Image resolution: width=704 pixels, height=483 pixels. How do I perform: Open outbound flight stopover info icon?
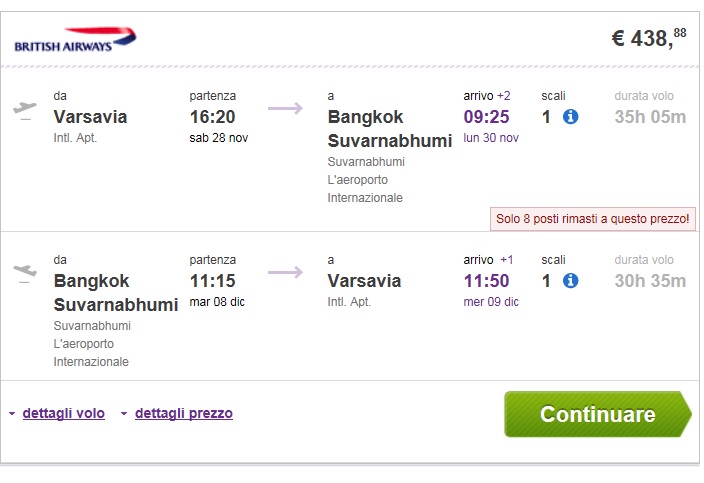coord(570,117)
